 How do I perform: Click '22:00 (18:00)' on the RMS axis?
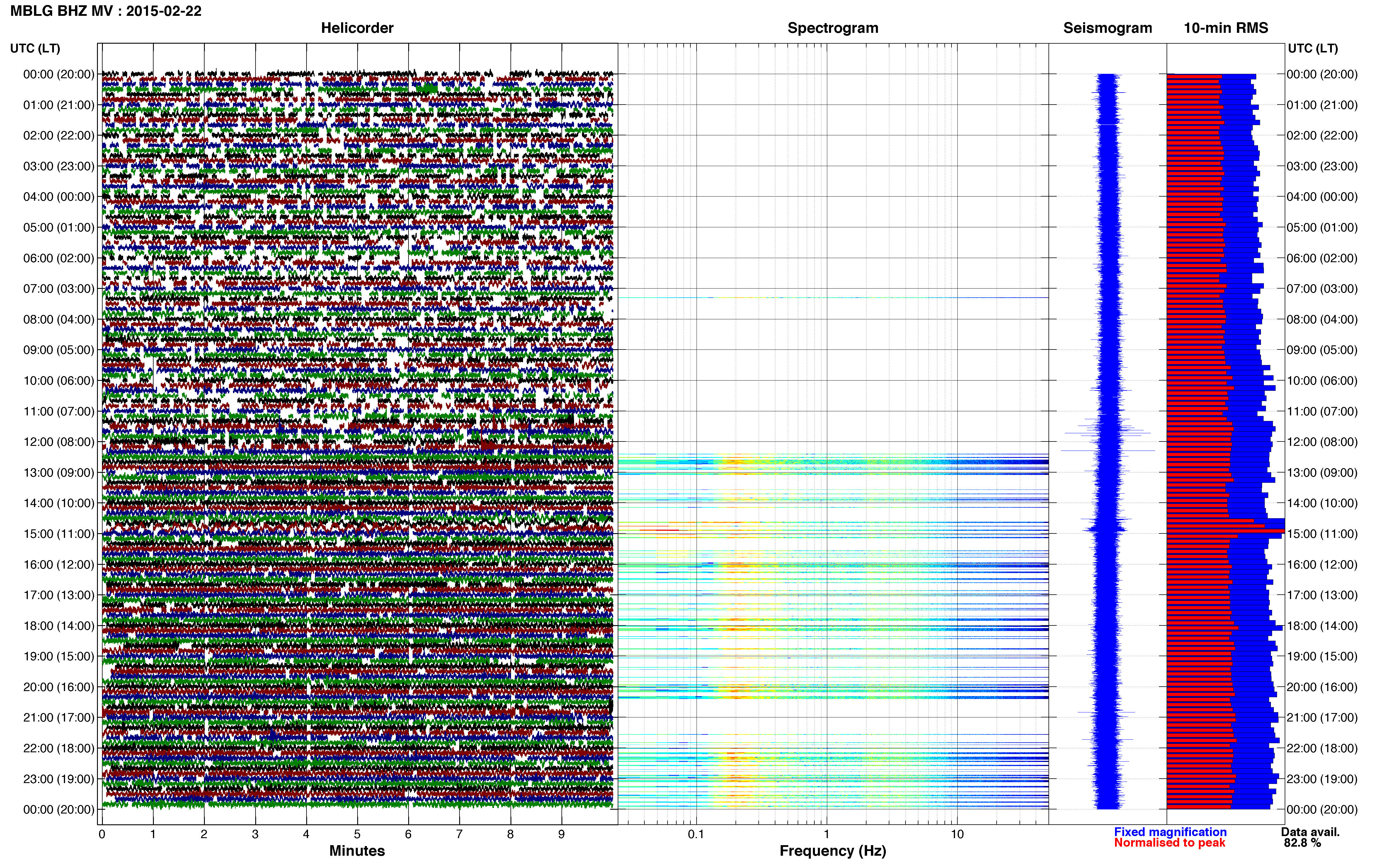[x=1322, y=748]
